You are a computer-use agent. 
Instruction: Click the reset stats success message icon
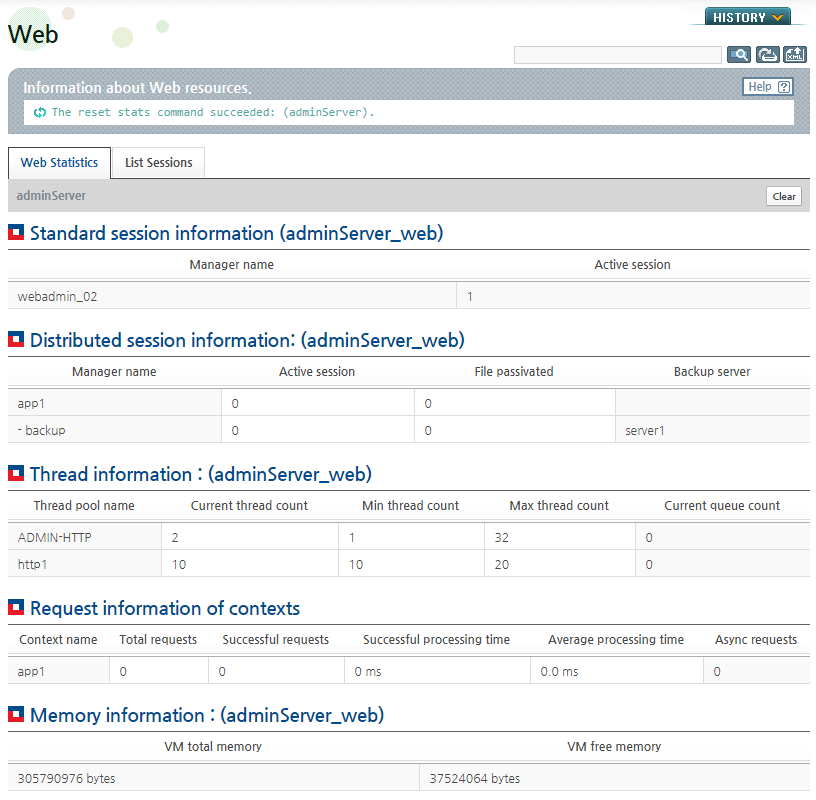[40, 112]
